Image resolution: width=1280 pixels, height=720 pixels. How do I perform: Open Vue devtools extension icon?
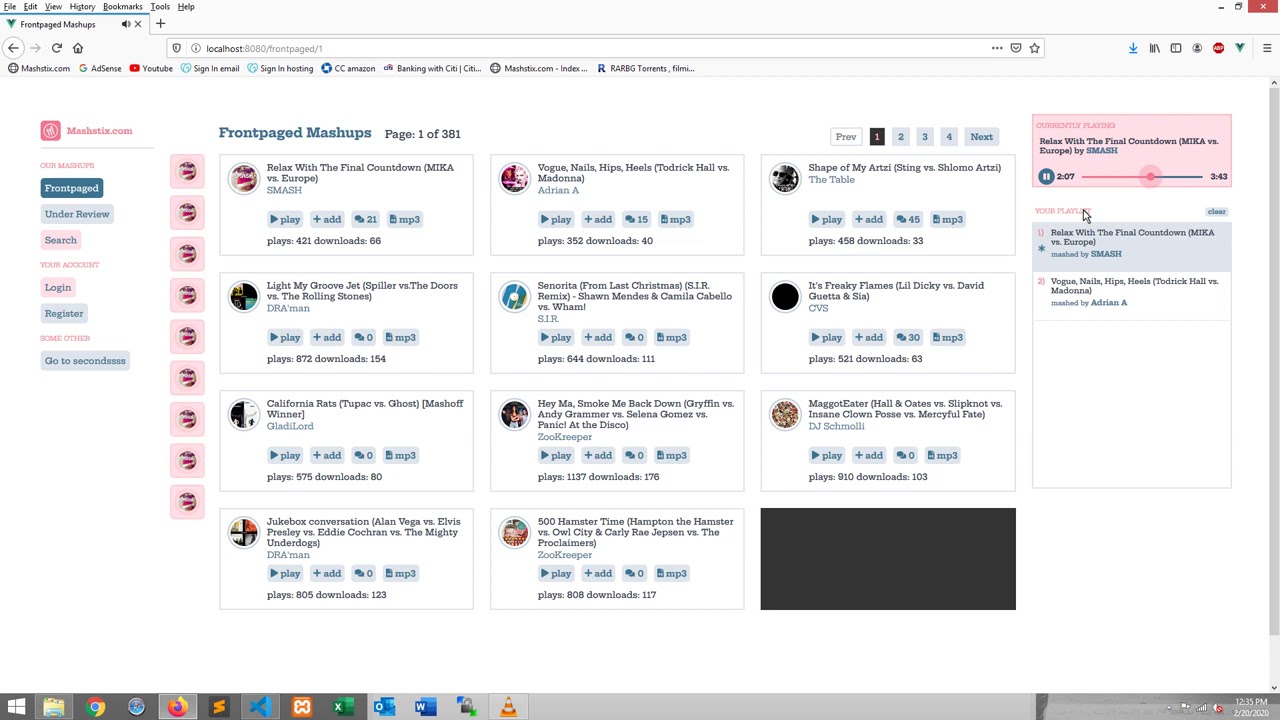pyautogui.click(x=1240, y=48)
